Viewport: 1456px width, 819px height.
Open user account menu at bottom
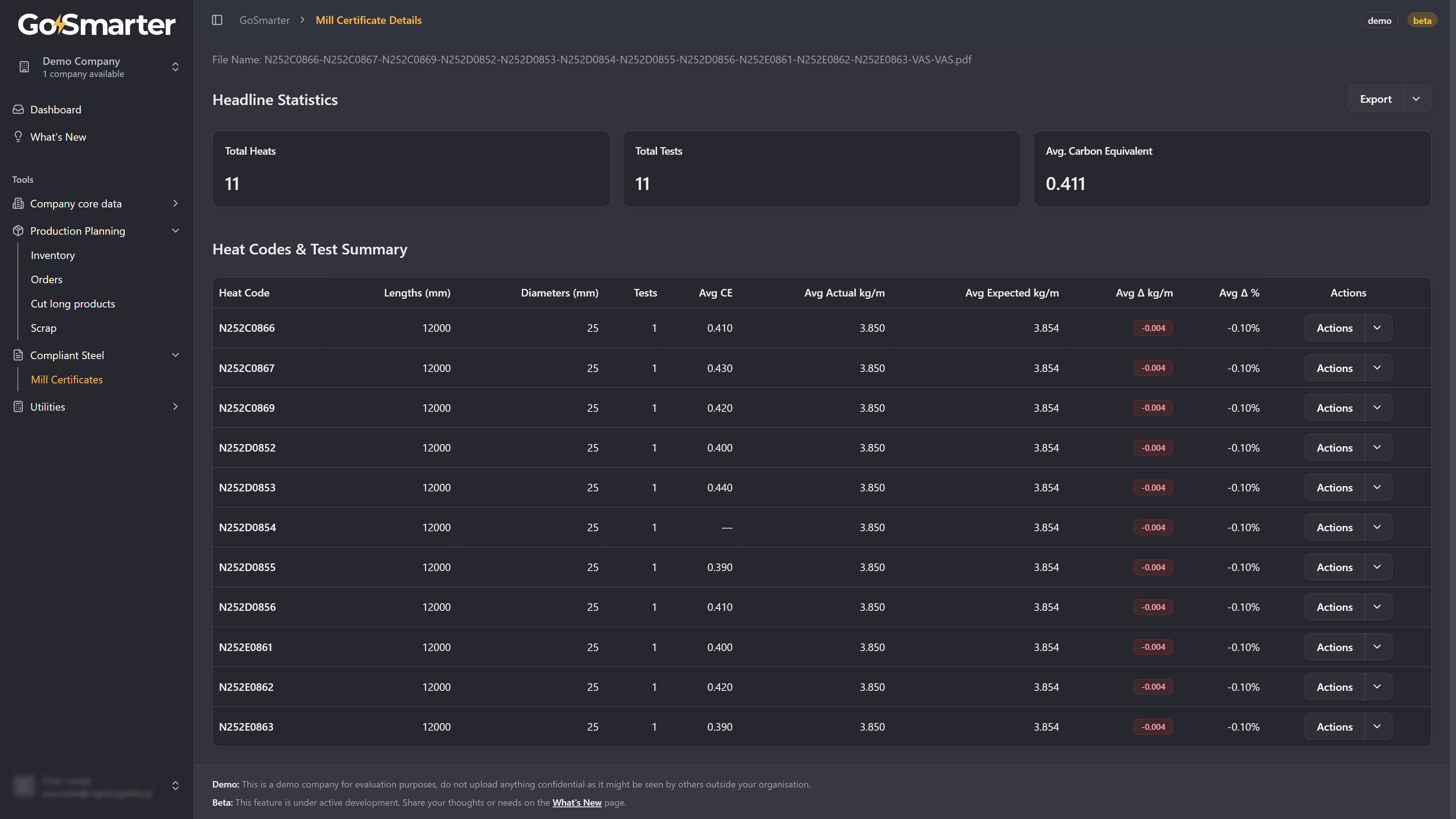click(x=175, y=786)
